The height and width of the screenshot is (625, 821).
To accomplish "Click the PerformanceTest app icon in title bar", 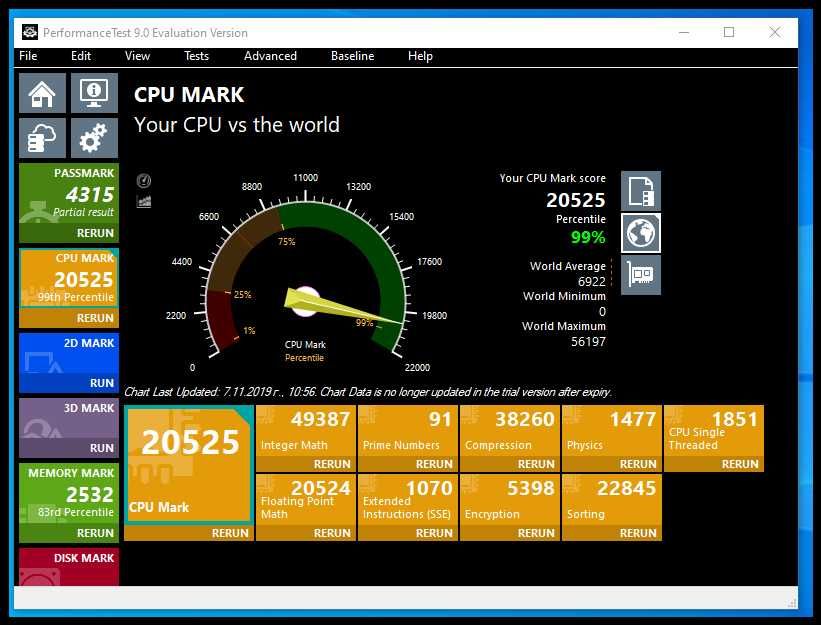I will [x=30, y=32].
